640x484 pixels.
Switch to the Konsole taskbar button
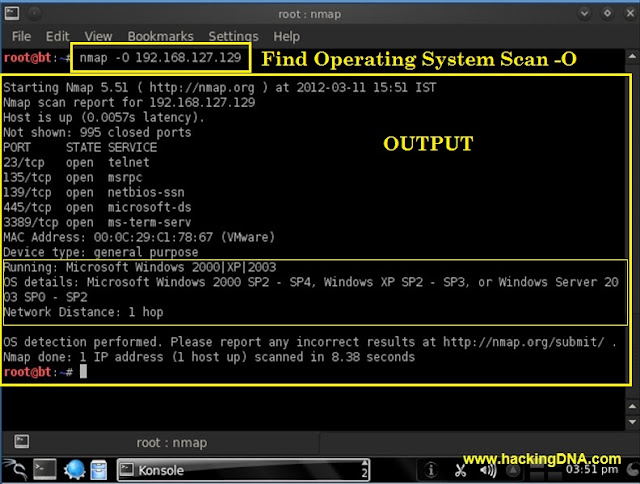point(243,470)
